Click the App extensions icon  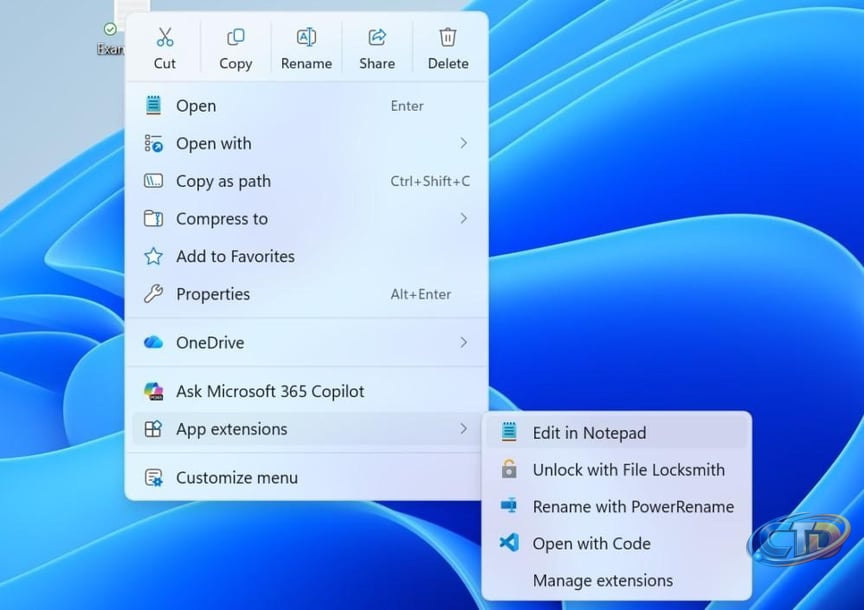(153, 429)
